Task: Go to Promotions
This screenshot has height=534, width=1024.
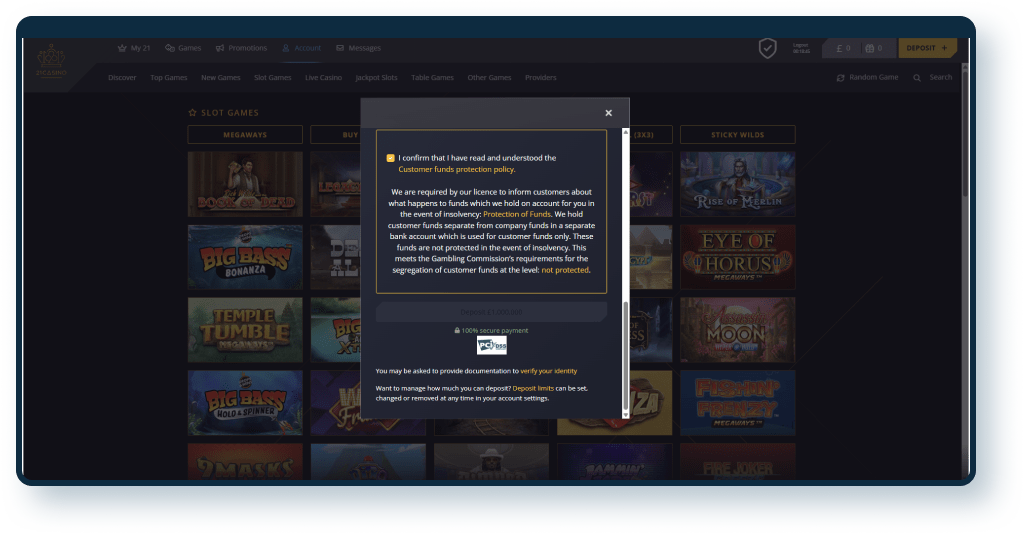Action: click(241, 48)
